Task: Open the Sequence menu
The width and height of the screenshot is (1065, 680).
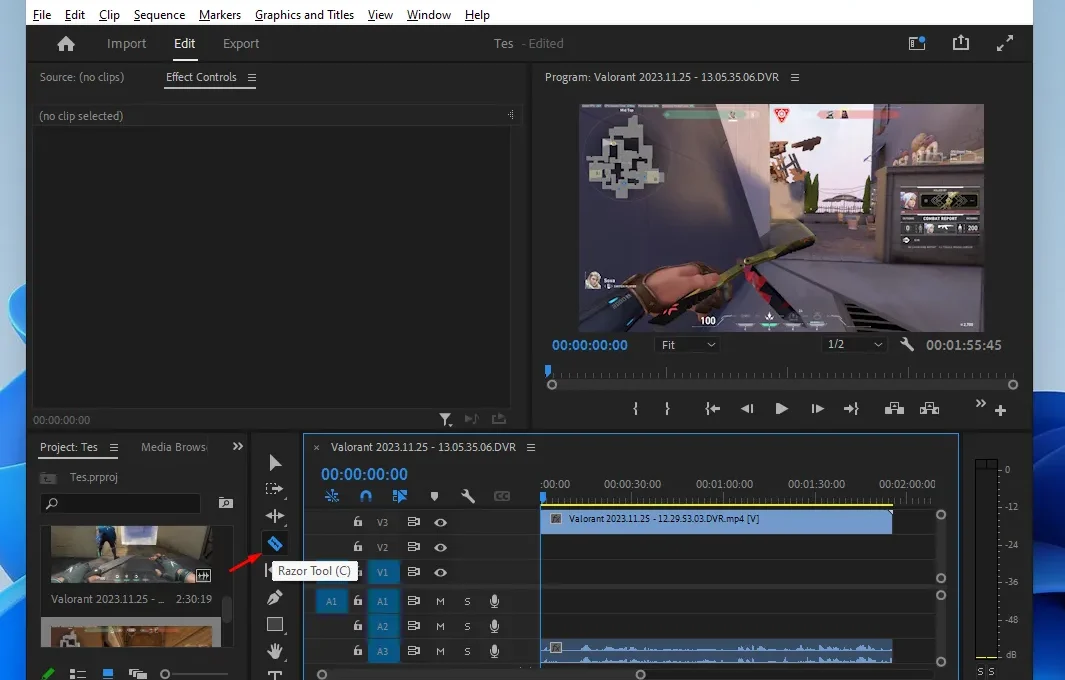Action: (x=160, y=15)
